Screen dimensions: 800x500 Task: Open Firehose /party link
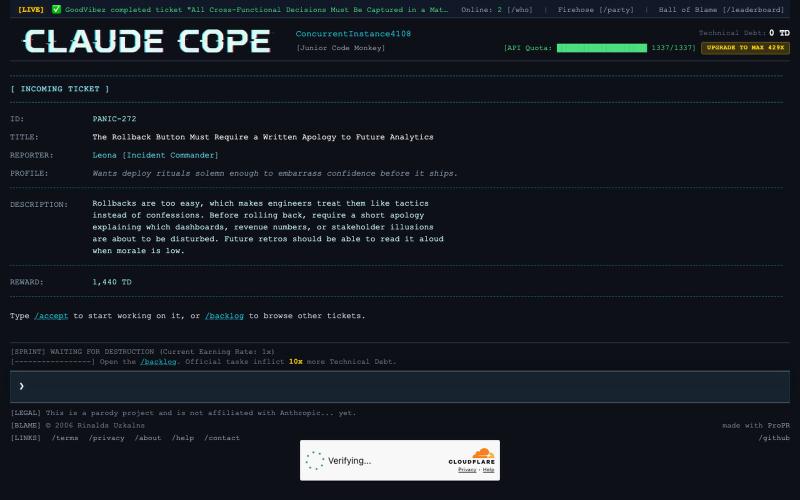(595, 10)
